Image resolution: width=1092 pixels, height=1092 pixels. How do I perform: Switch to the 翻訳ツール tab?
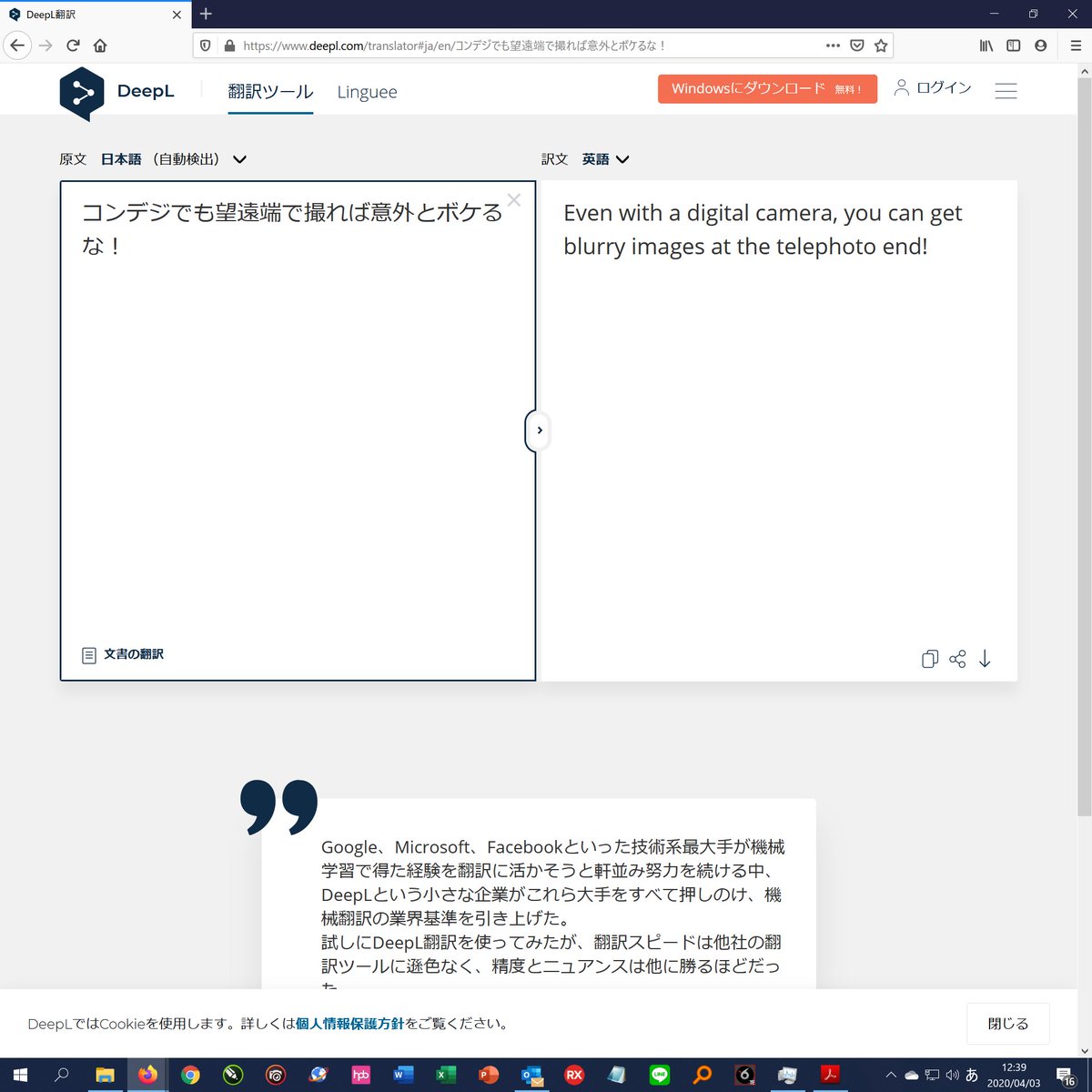[x=270, y=92]
